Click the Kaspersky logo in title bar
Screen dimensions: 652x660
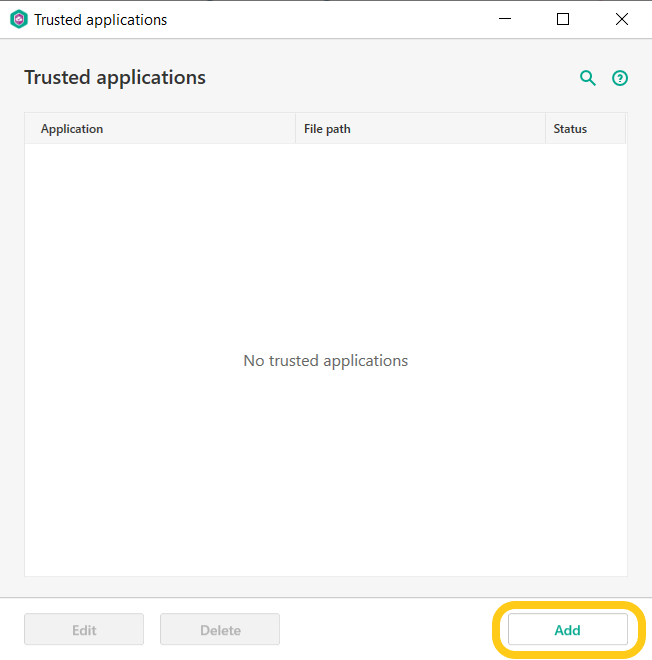pyautogui.click(x=19, y=19)
